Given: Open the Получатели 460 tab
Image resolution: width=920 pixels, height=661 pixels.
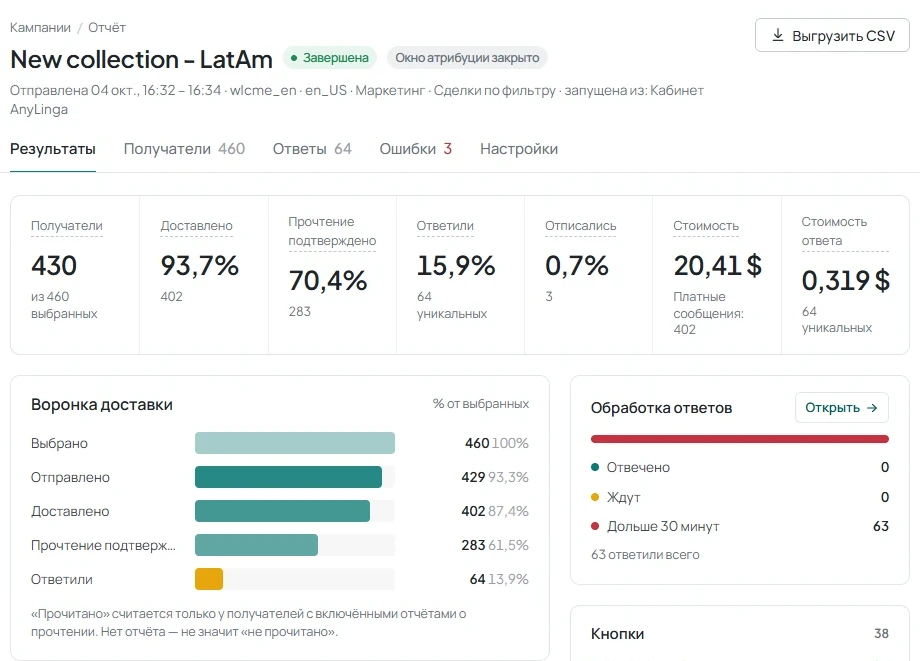Looking at the screenshot, I should [184, 149].
